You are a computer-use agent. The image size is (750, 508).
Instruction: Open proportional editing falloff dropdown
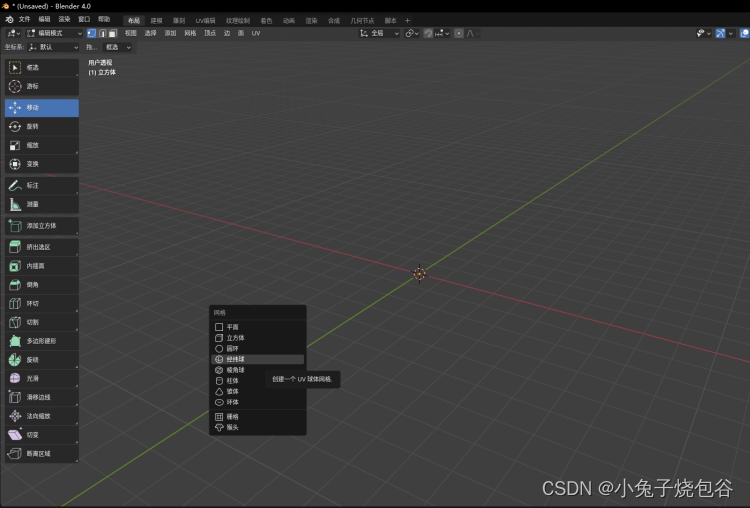coord(473,33)
